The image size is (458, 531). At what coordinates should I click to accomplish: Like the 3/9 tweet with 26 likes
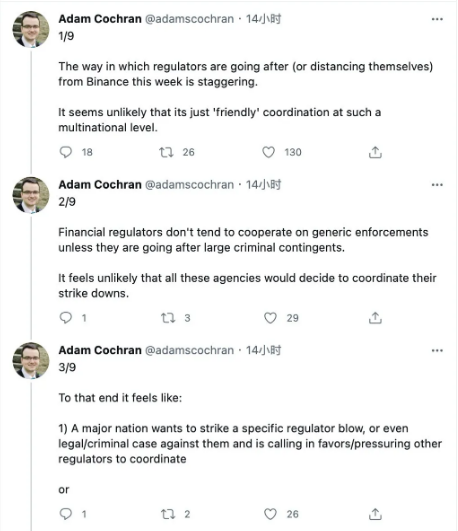270,514
